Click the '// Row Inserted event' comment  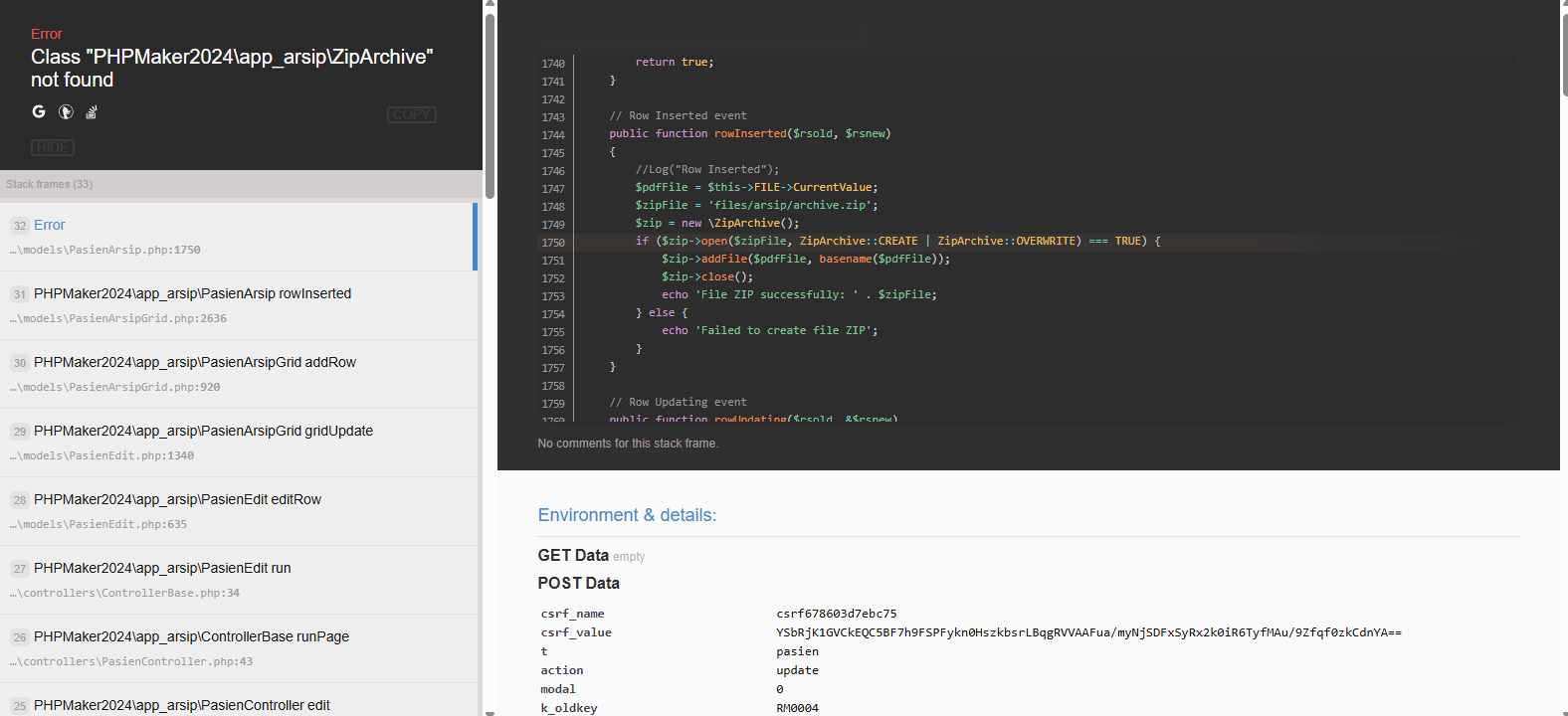click(678, 115)
